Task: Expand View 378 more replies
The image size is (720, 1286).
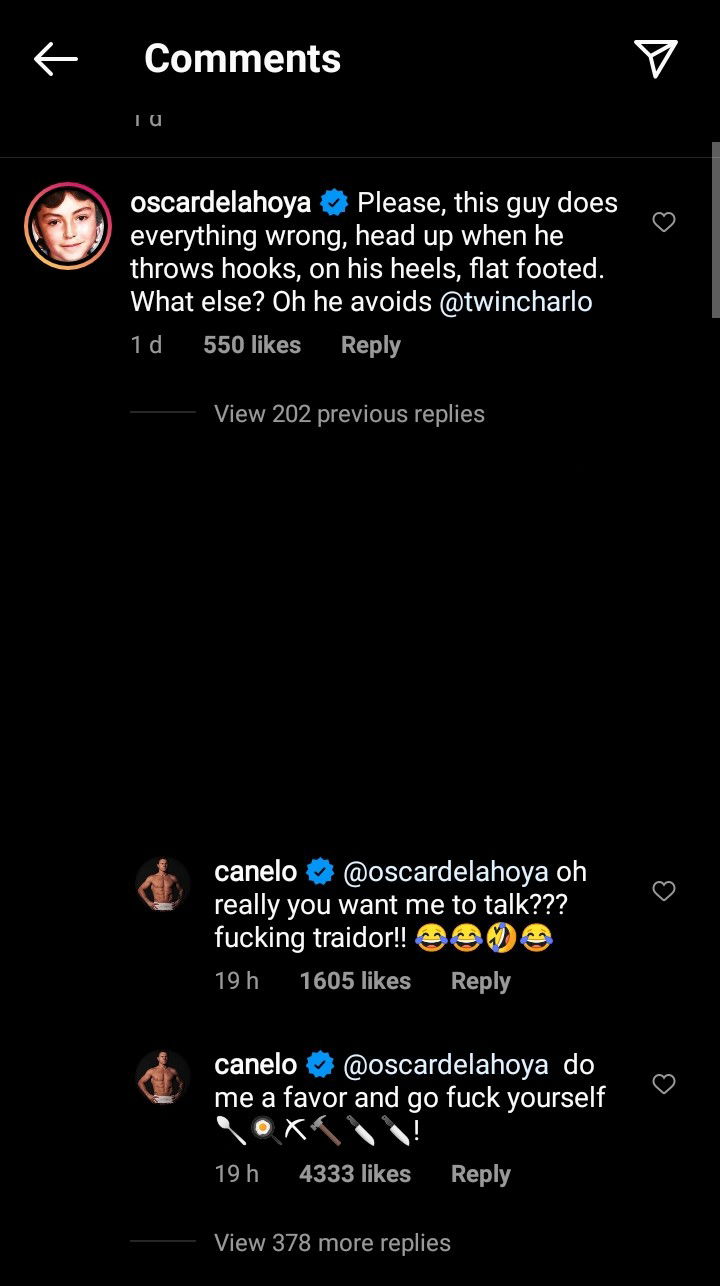Action: point(332,1243)
